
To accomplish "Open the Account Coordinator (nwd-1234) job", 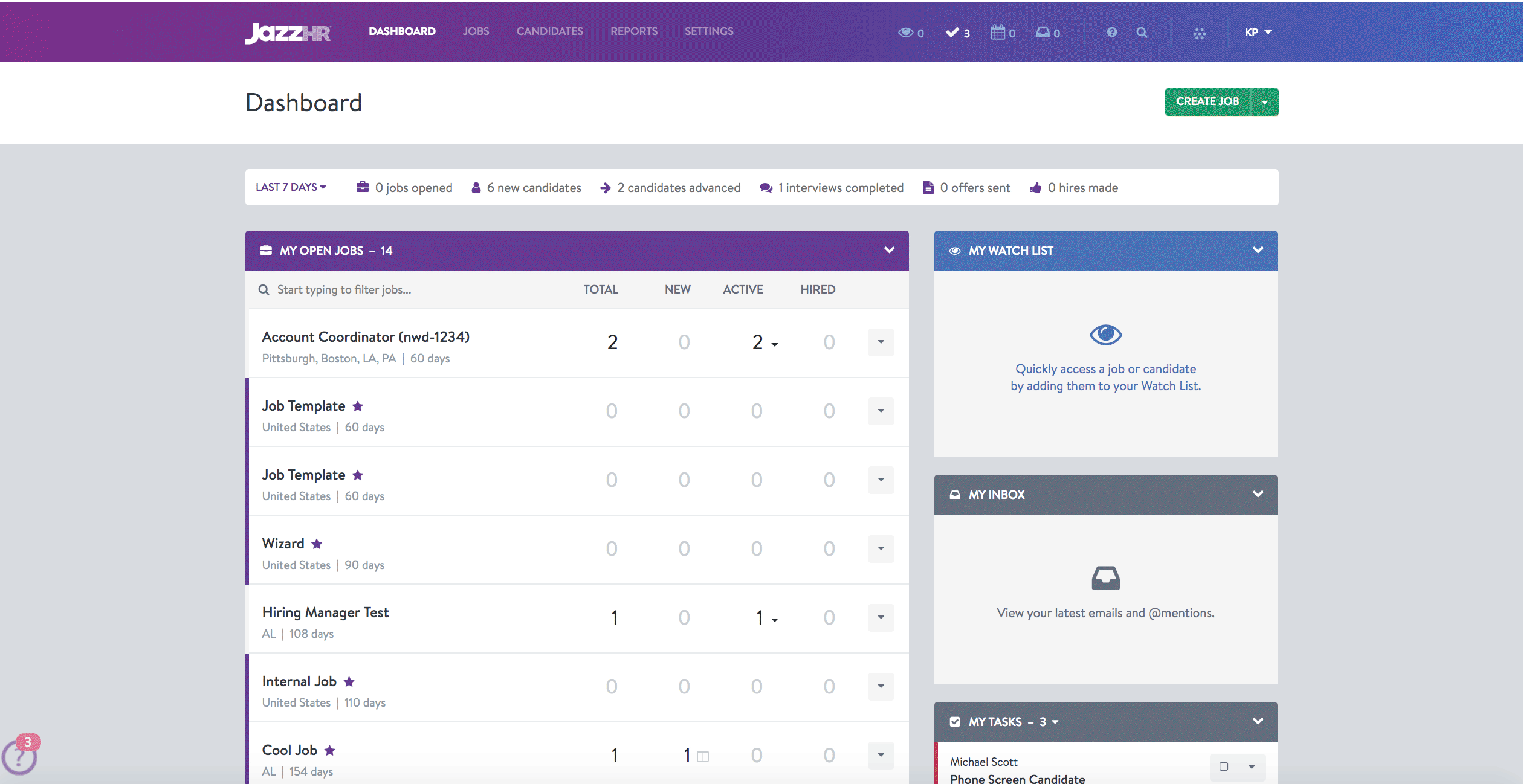I will [x=365, y=337].
